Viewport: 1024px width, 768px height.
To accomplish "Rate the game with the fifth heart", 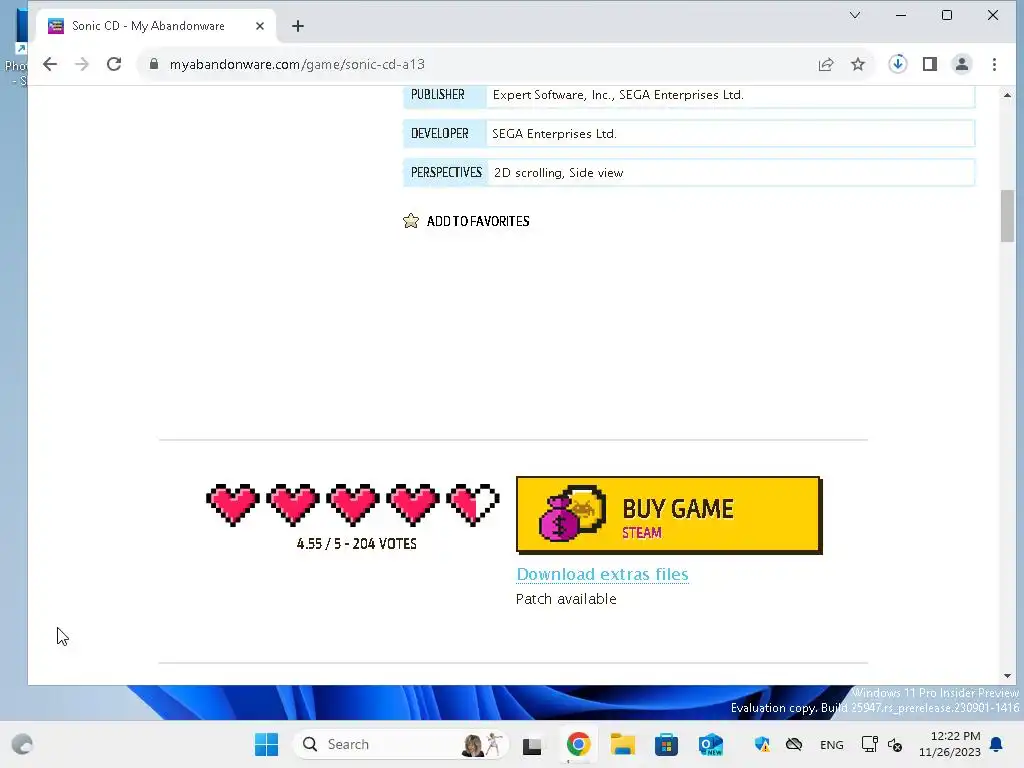I will [x=473, y=505].
